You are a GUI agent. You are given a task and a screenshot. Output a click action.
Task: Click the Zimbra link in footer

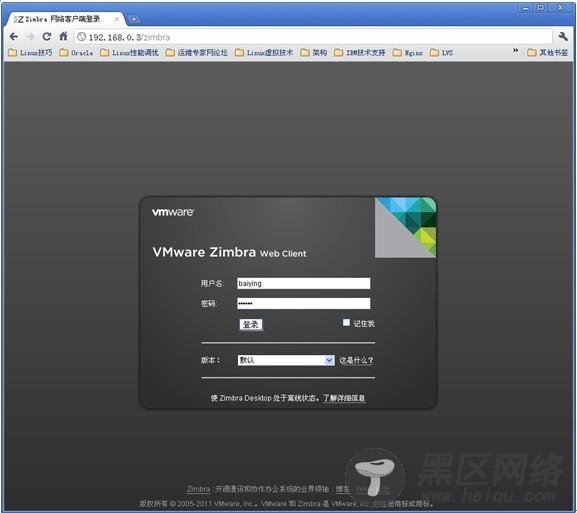199,489
